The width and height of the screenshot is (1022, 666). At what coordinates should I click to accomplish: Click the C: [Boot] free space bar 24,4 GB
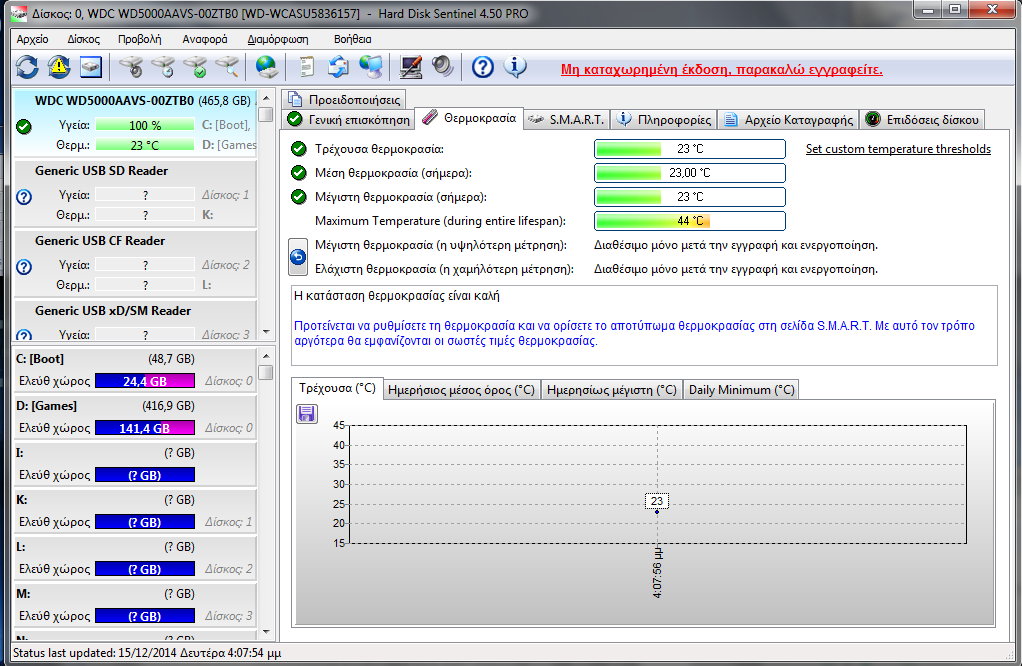pos(145,381)
